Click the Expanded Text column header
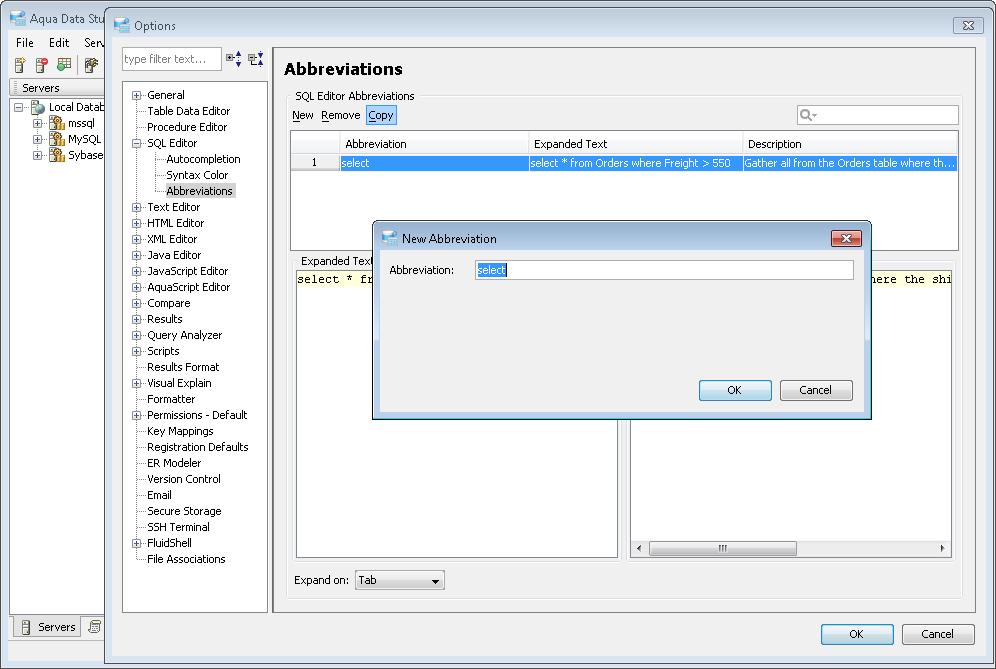The width and height of the screenshot is (996, 669). point(636,144)
